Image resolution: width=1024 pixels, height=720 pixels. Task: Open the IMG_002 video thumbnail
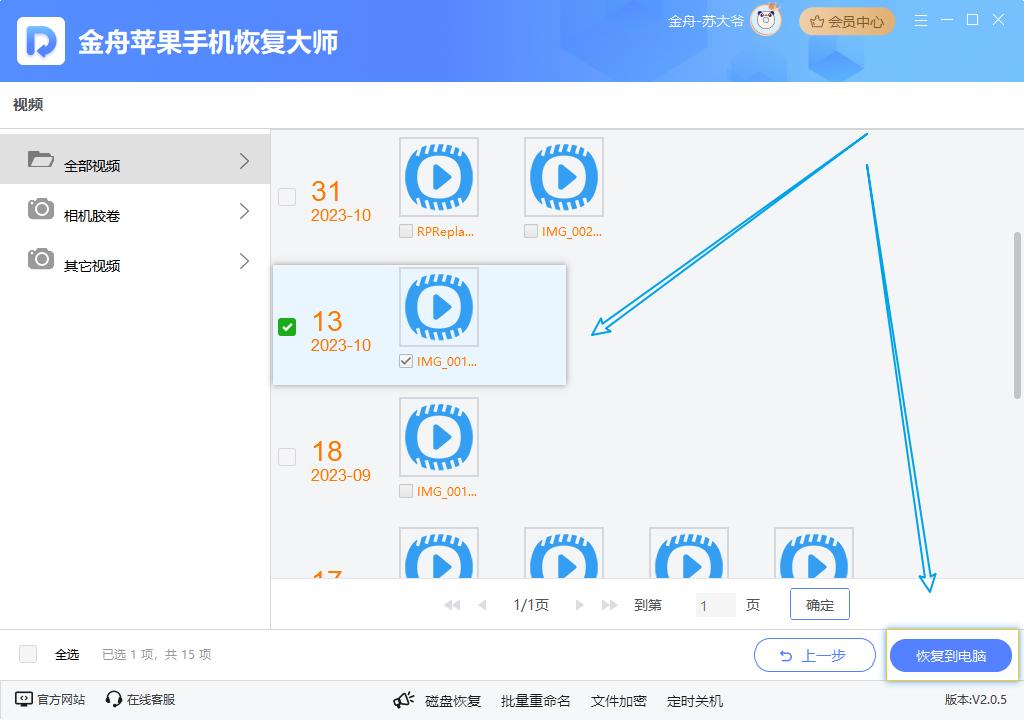564,177
